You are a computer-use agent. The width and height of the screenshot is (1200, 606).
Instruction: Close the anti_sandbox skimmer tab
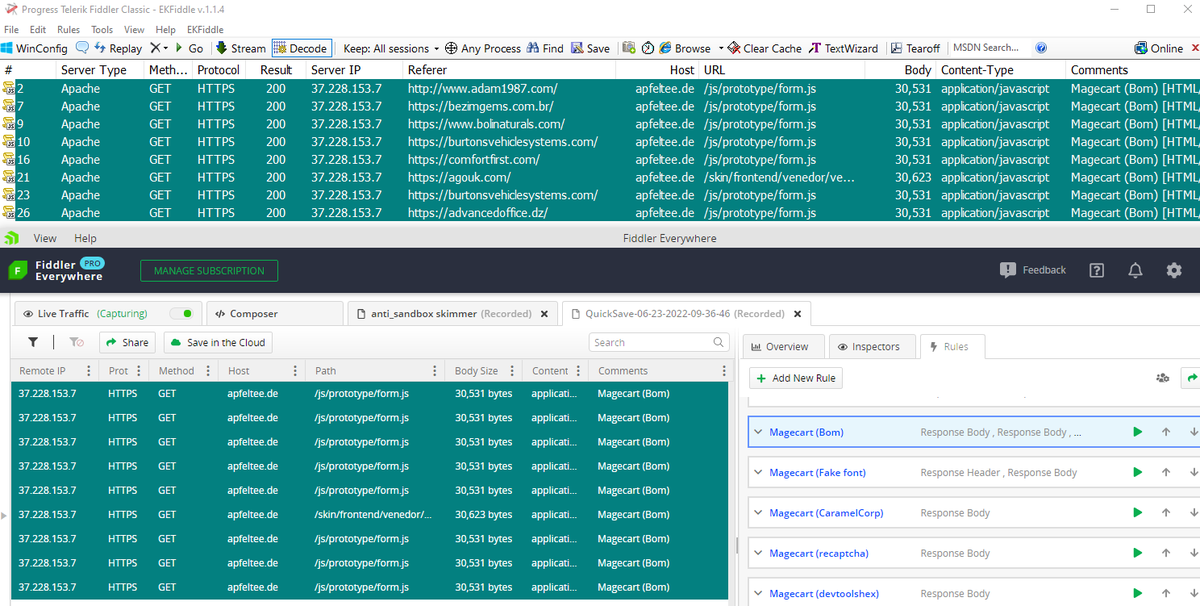(x=544, y=314)
